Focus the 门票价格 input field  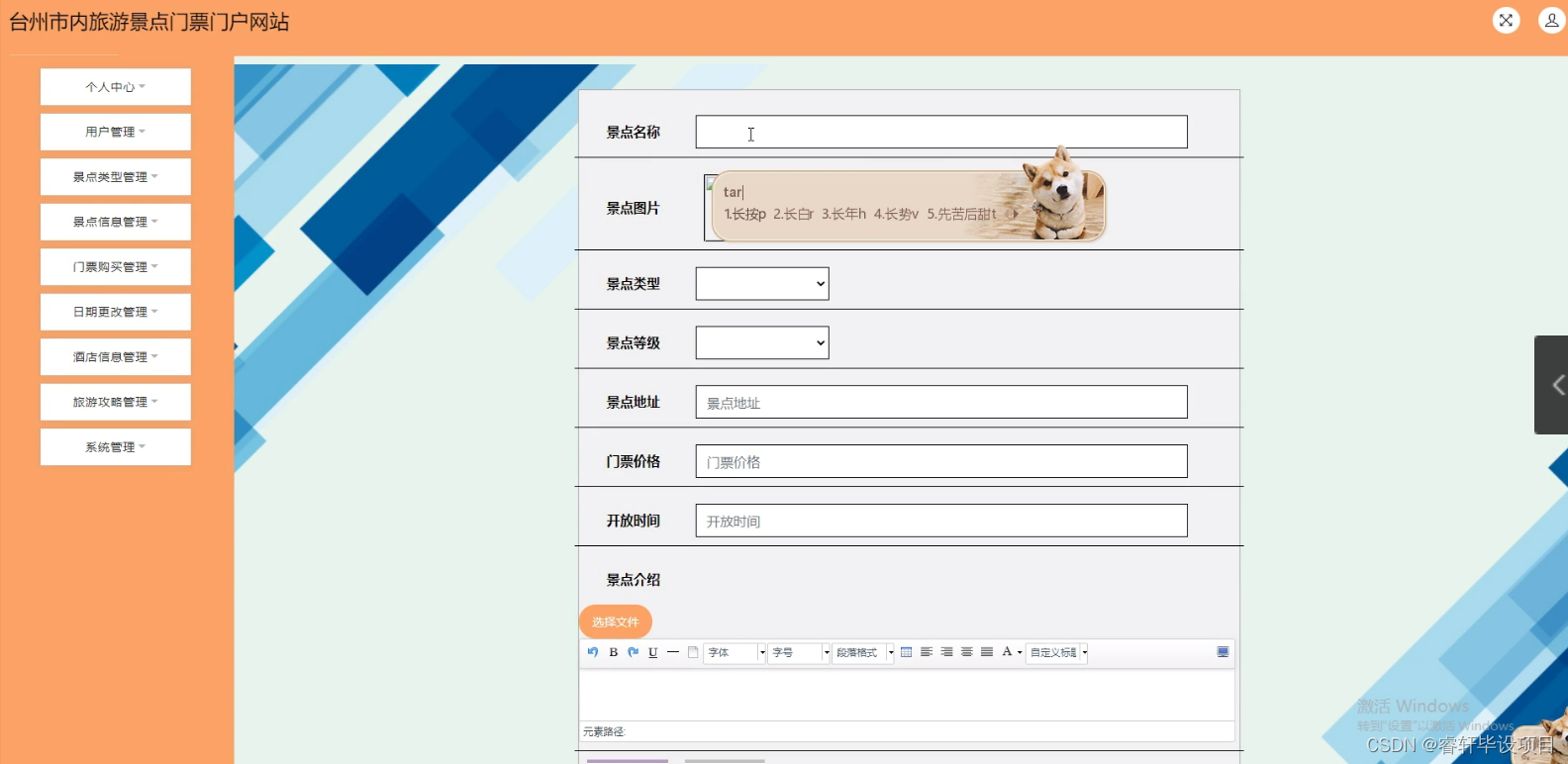[x=941, y=461]
